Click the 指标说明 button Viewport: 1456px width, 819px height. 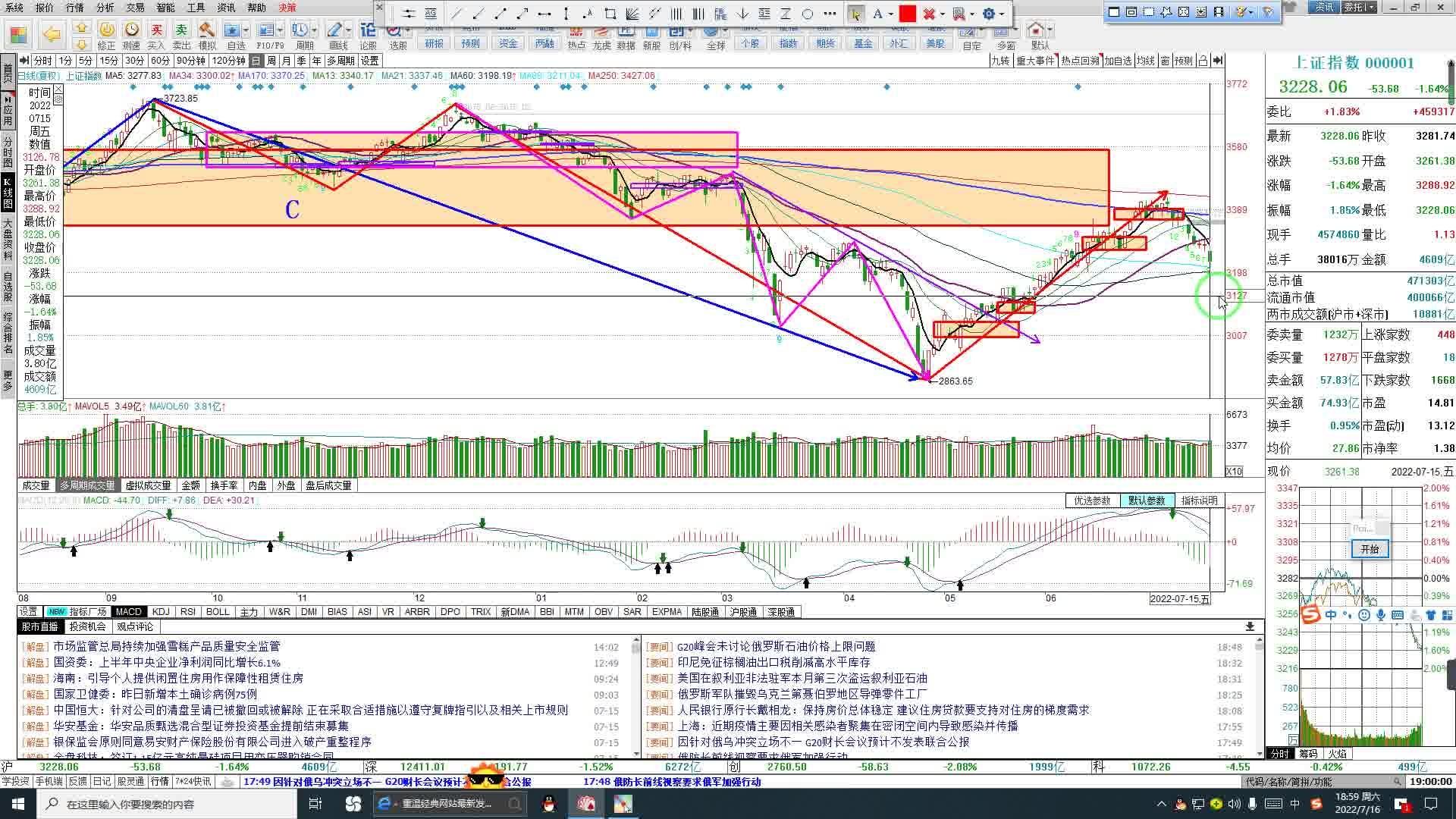pos(1198,500)
